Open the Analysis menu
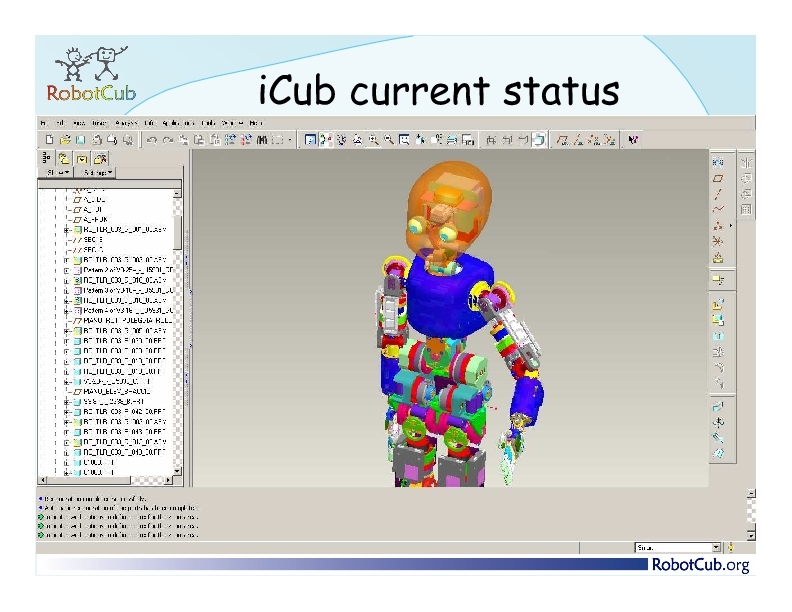 click(x=126, y=123)
